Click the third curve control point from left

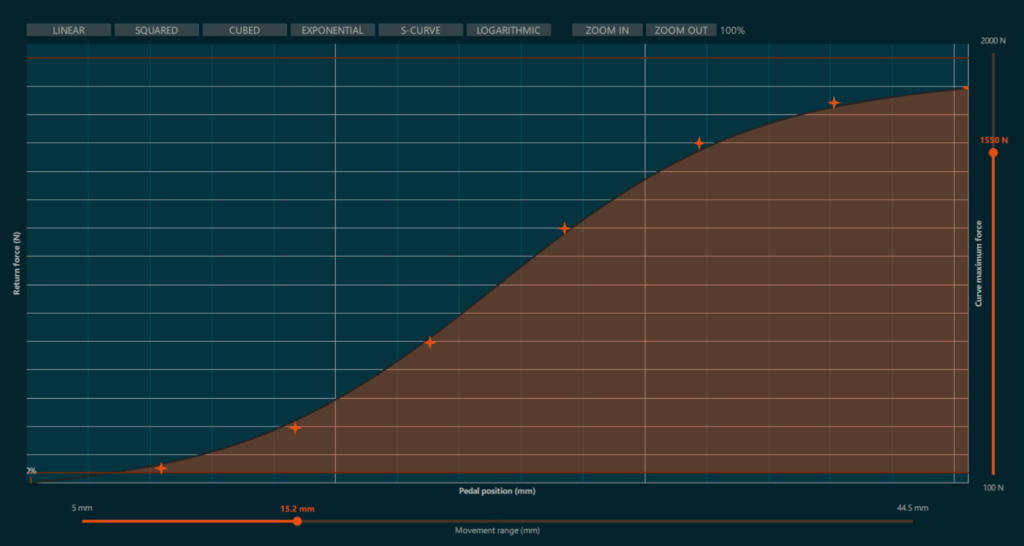click(430, 342)
